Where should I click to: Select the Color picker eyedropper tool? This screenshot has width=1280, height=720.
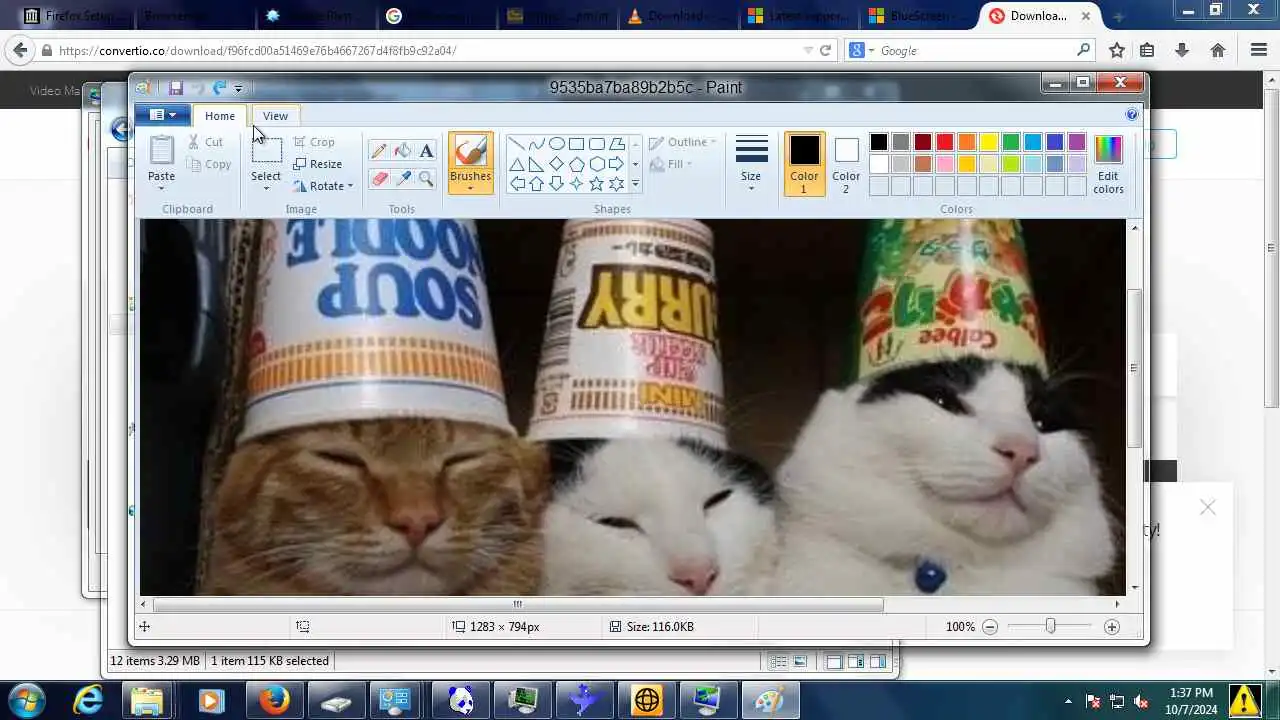click(403, 179)
